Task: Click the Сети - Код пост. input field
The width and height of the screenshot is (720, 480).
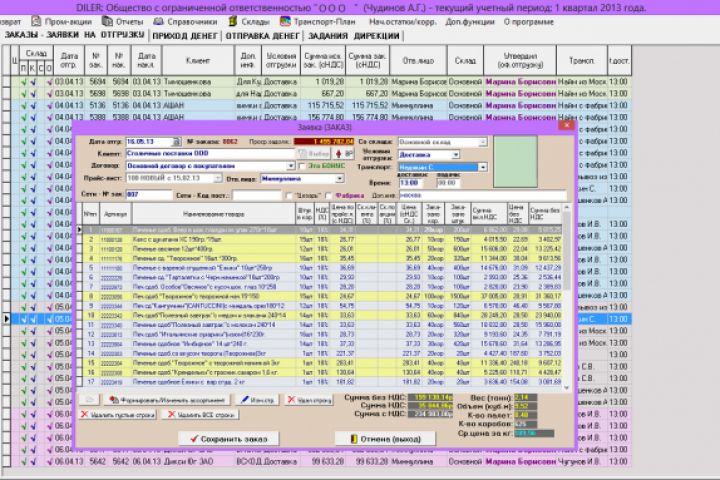Action: point(257,196)
